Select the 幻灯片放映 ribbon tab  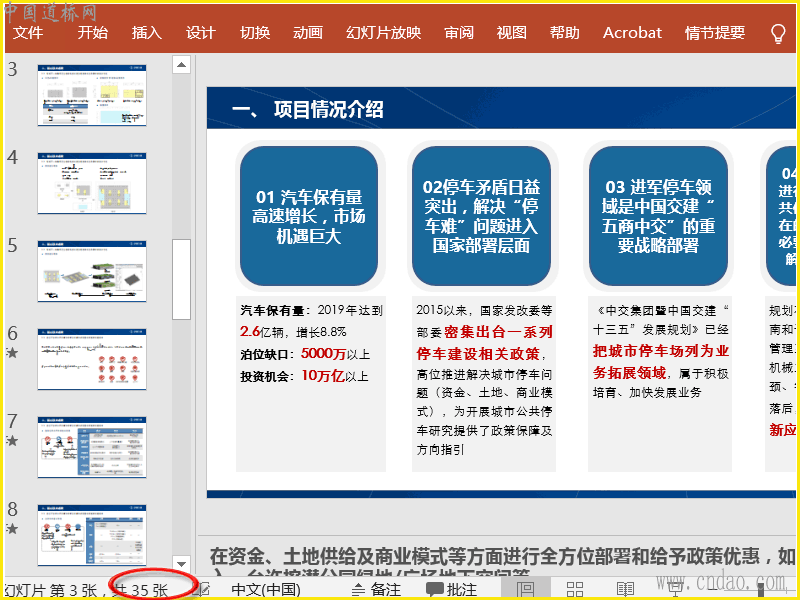point(384,33)
